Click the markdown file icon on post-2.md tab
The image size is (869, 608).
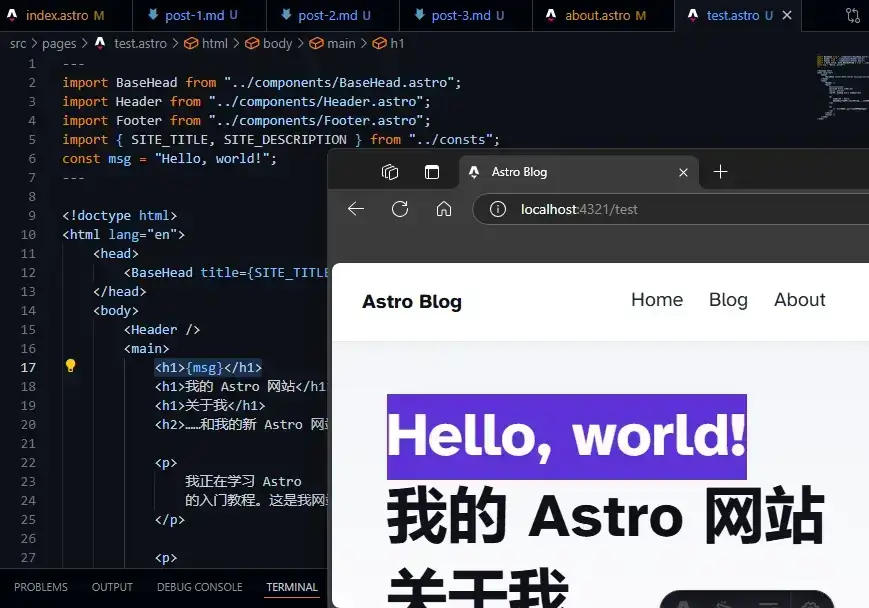coord(286,15)
